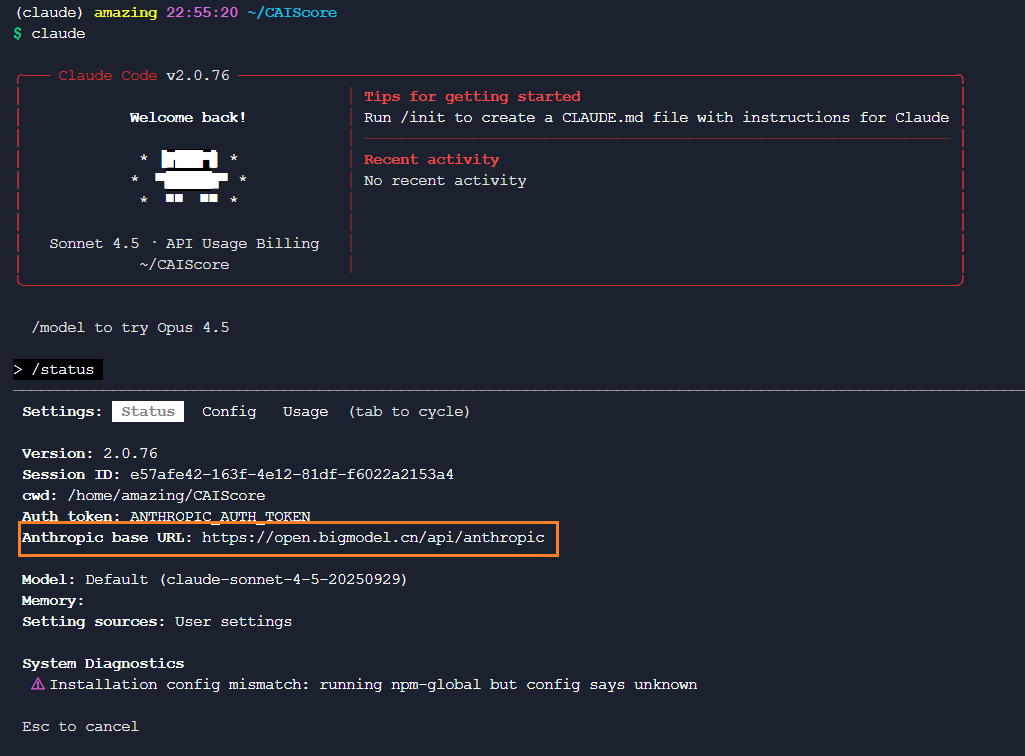The width and height of the screenshot is (1025, 756).
Task: Click the 22:55:20 timestamp in the prompt
Action: pyautogui.click(x=202, y=12)
